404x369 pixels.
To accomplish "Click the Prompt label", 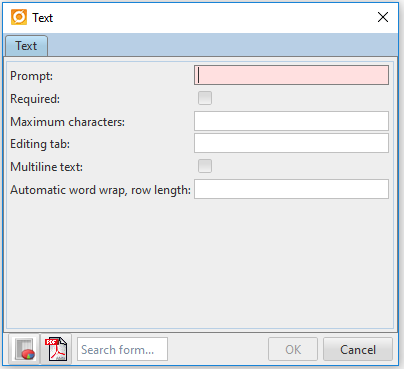I will click(31, 76).
